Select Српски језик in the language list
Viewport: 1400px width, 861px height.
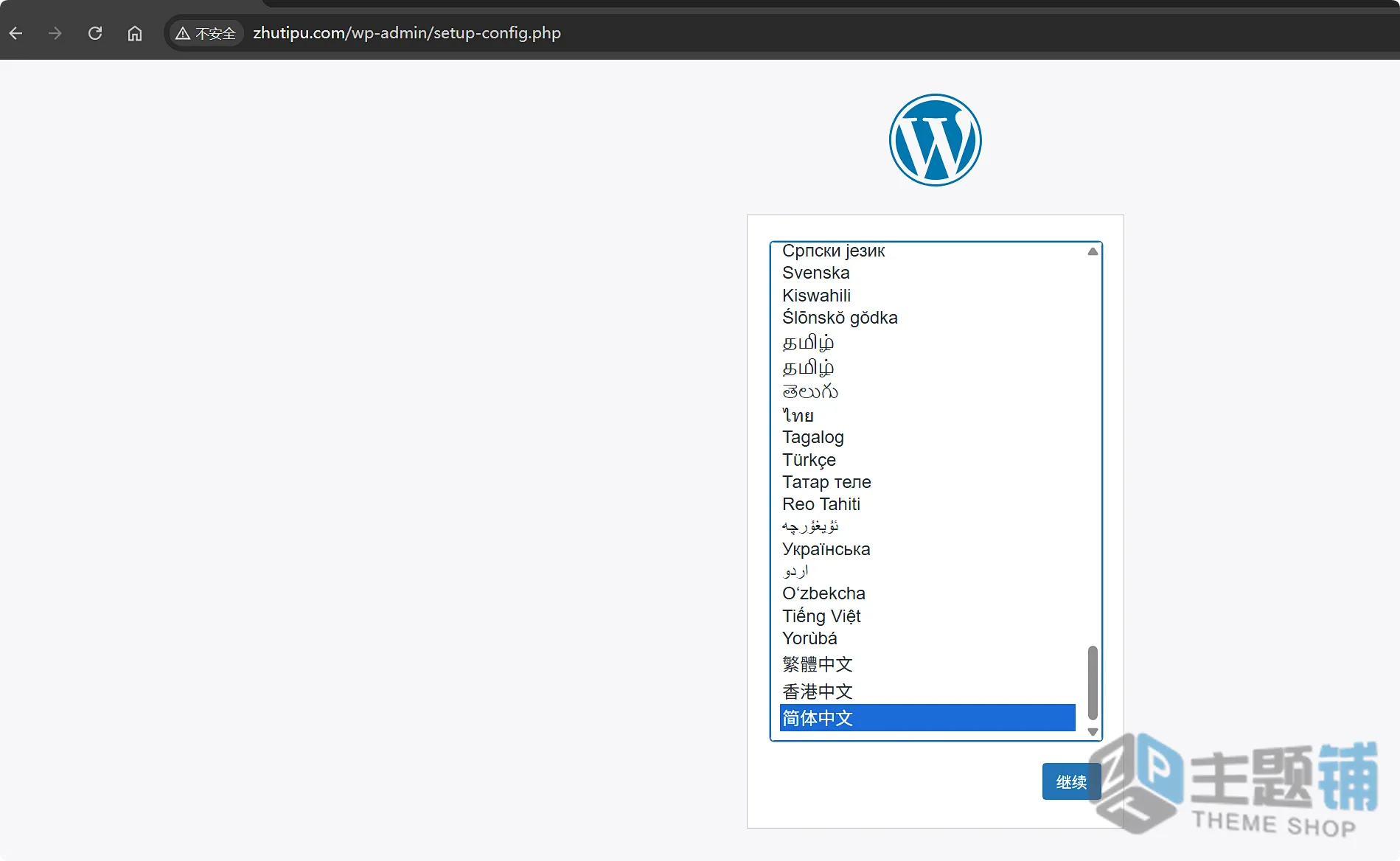(x=927, y=251)
